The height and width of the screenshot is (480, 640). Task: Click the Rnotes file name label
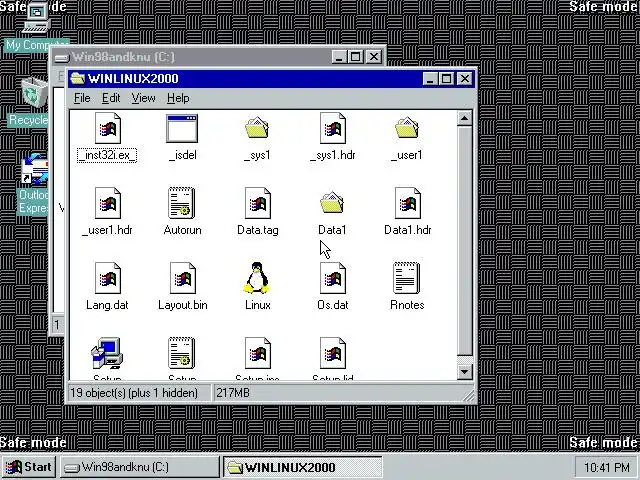tap(407, 305)
